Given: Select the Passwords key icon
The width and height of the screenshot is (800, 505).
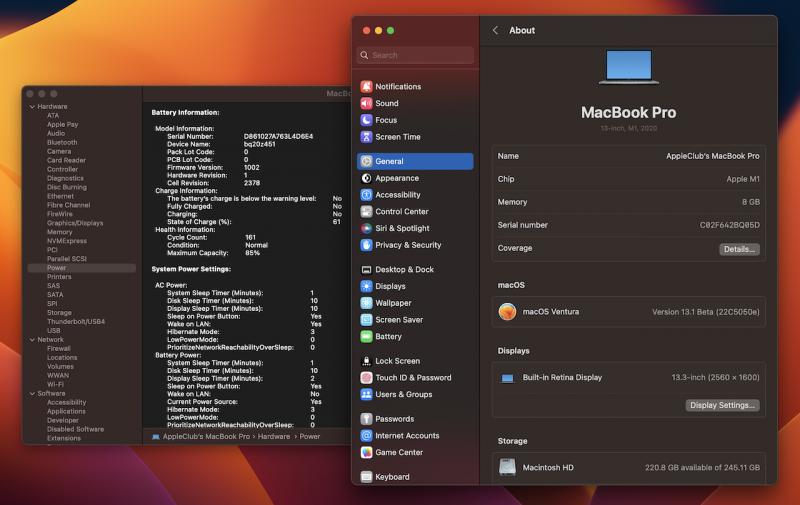Looking at the screenshot, I should (x=366, y=419).
